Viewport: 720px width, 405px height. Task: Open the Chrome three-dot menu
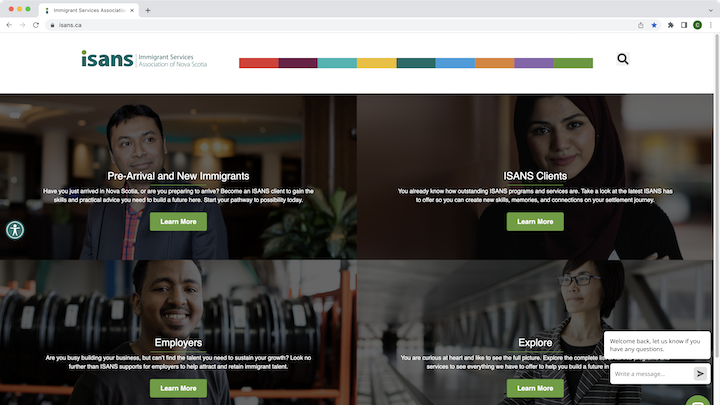click(710, 25)
